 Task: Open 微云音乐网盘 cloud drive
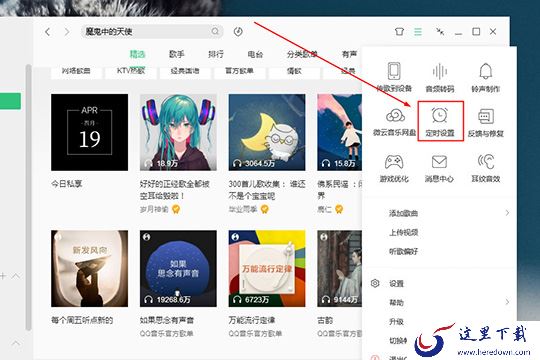coord(394,122)
